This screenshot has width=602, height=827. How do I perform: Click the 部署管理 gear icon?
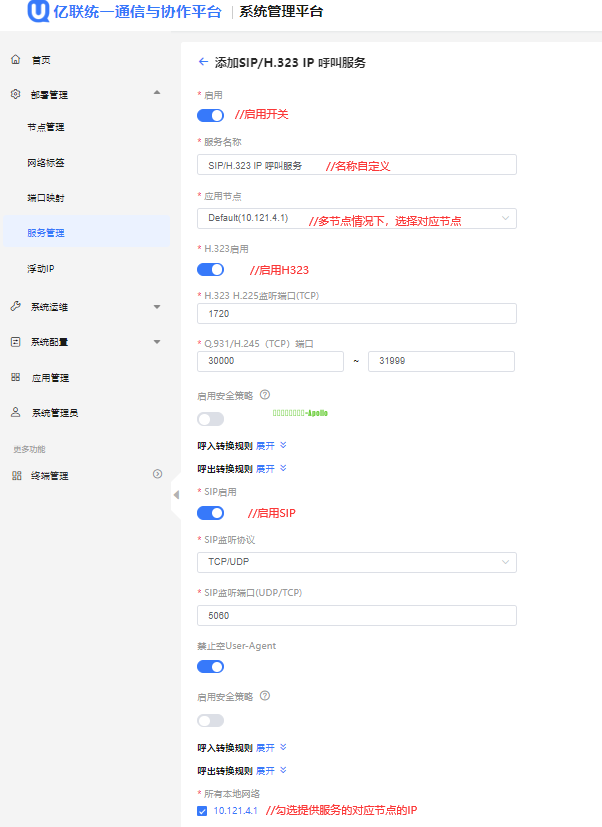(x=15, y=94)
